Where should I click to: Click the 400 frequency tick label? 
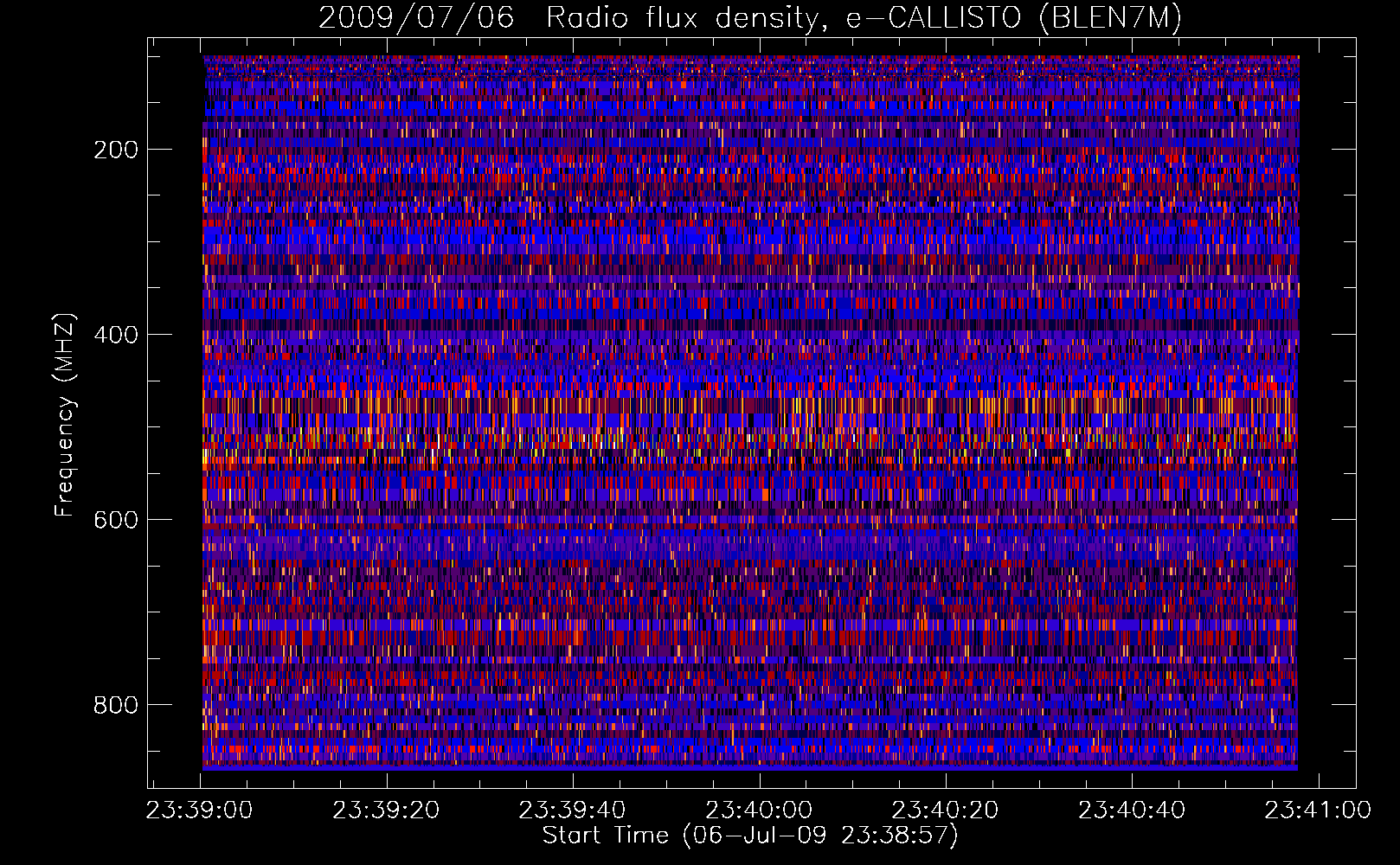[x=116, y=335]
